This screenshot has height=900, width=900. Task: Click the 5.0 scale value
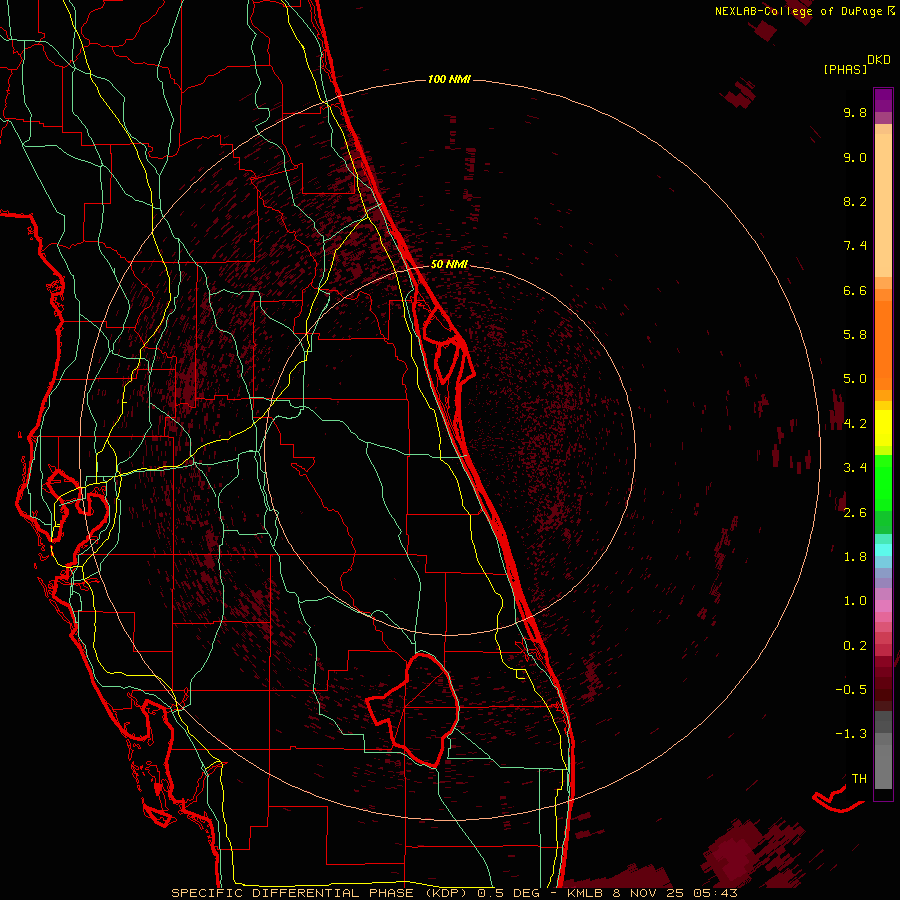pyautogui.click(x=855, y=379)
